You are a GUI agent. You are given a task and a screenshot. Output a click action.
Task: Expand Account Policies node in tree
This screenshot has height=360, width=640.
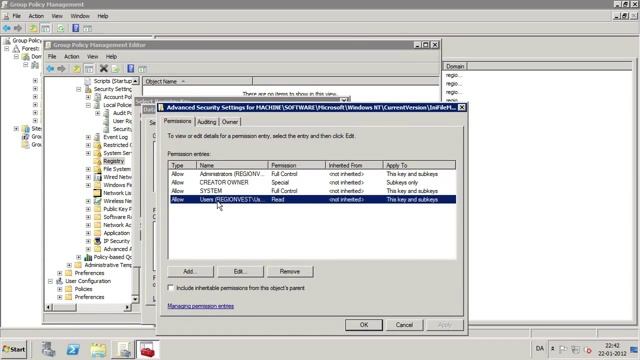88,97
